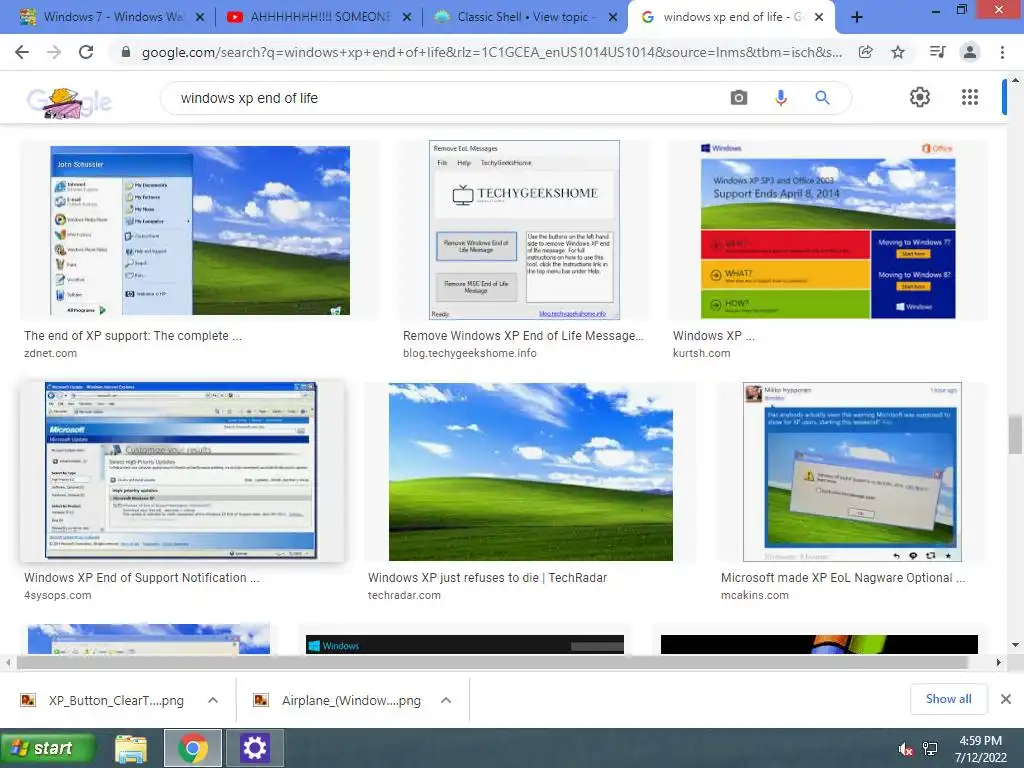Click blog.techygeekshome.info source label
Image resolution: width=1024 pixels, height=768 pixels.
click(470, 353)
